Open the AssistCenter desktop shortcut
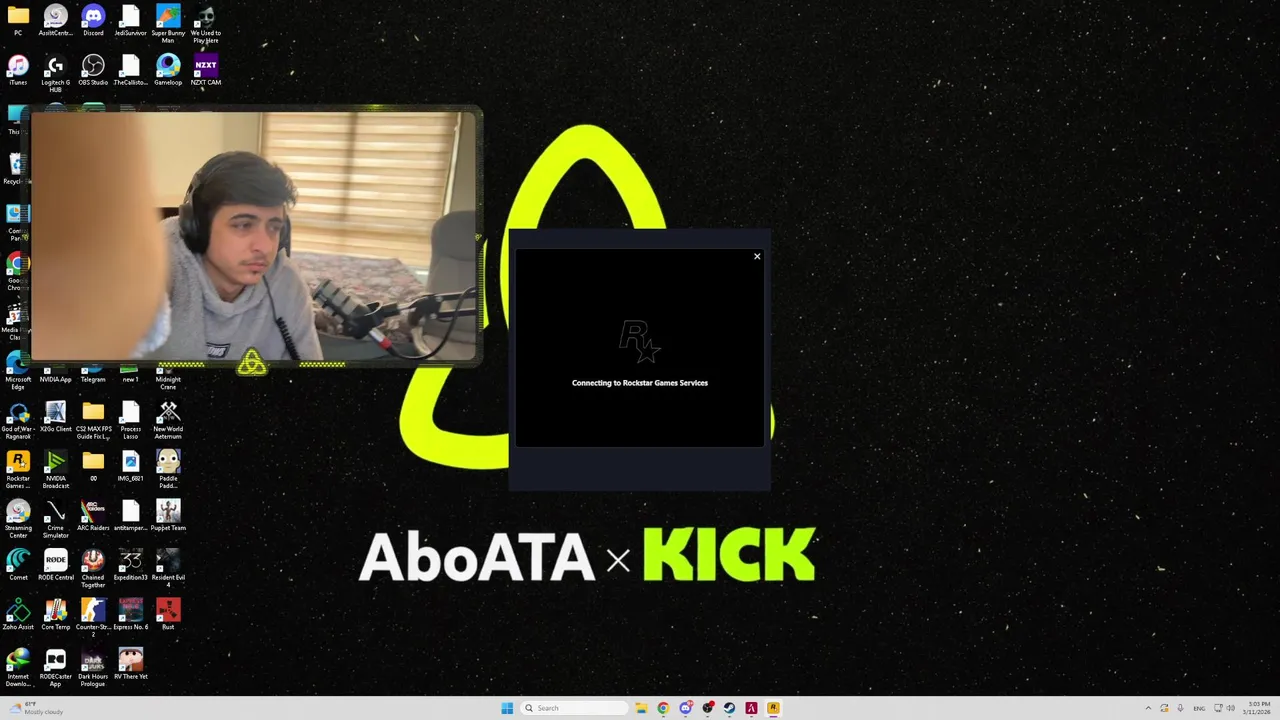Viewport: 1280px width, 720px height. (x=55, y=21)
